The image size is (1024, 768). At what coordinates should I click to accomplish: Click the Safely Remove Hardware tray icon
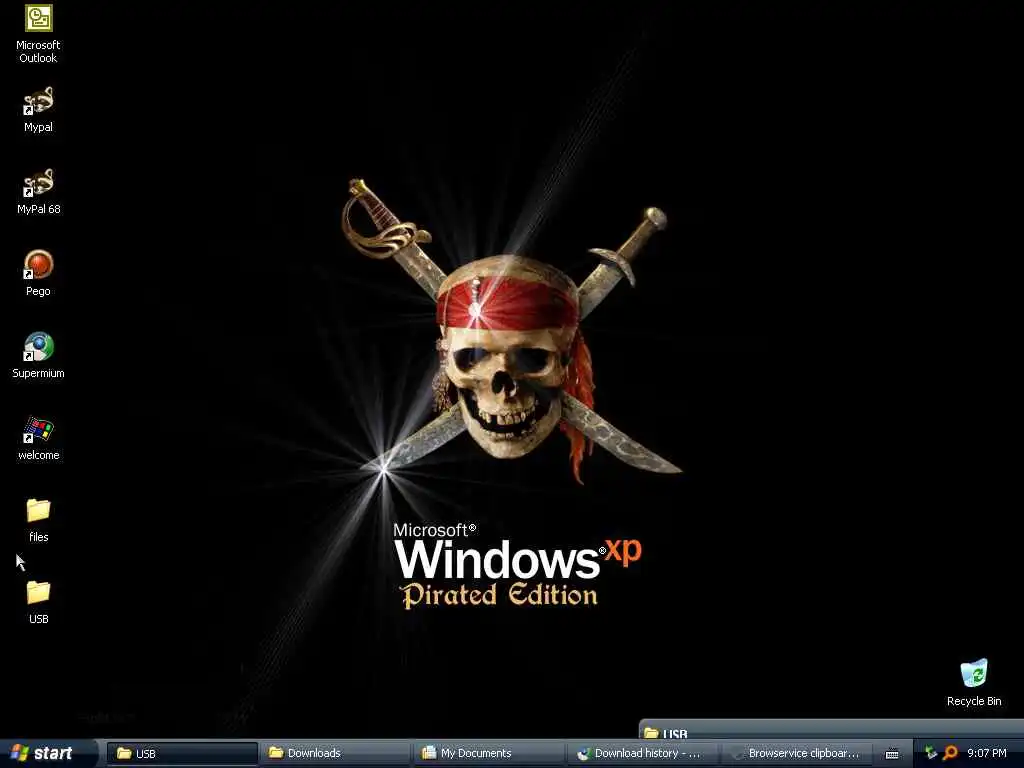click(x=931, y=754)
